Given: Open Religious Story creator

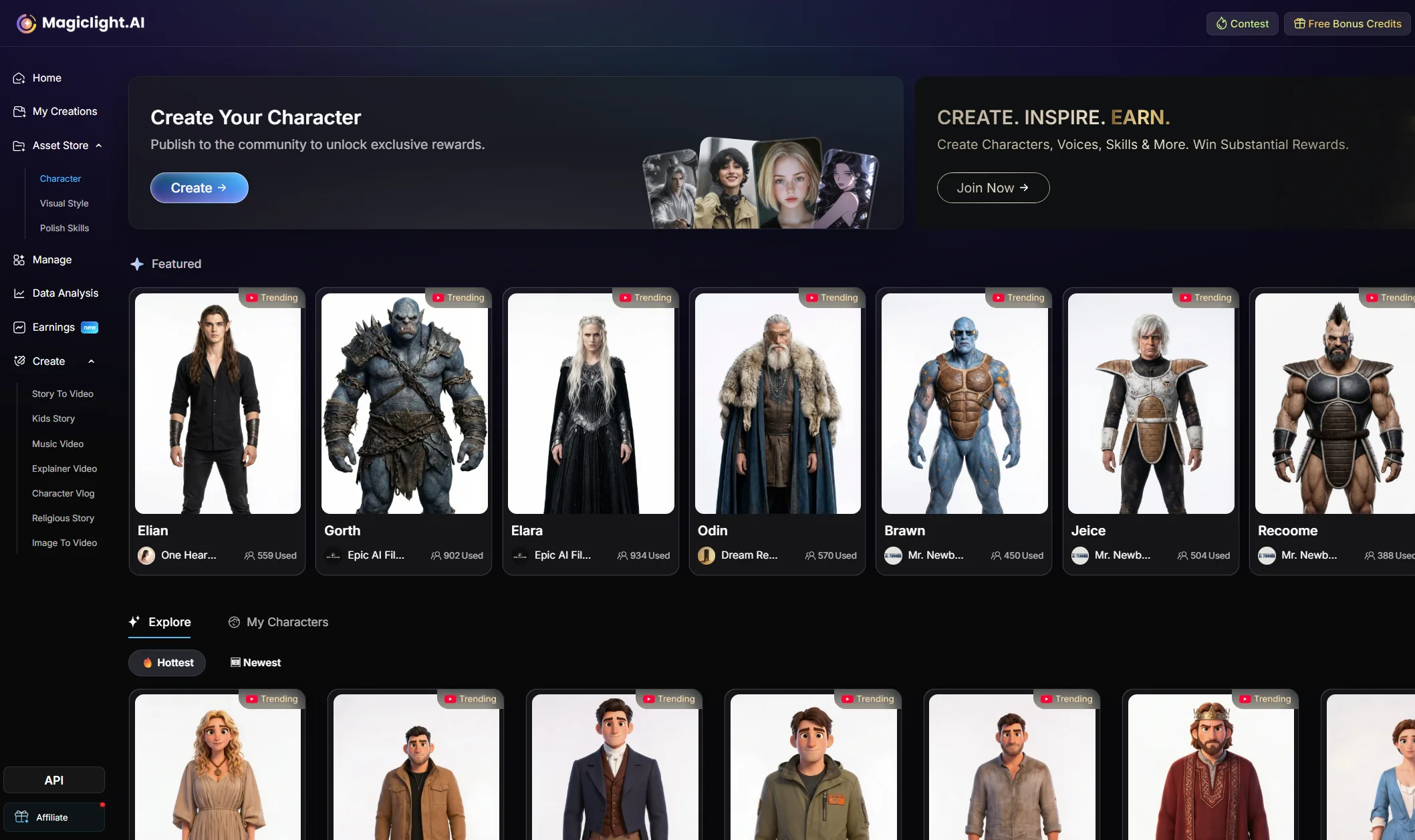Looking at the screenshot, I should click(x=63, y=519).
